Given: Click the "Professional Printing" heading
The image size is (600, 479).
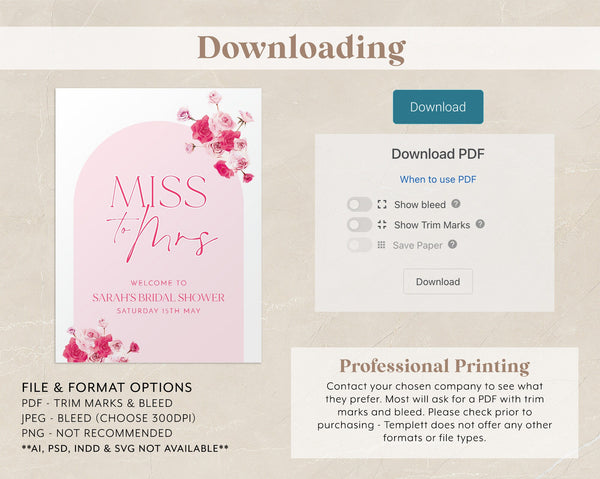Looking at the screenshot, I should (x=434, y=366).
